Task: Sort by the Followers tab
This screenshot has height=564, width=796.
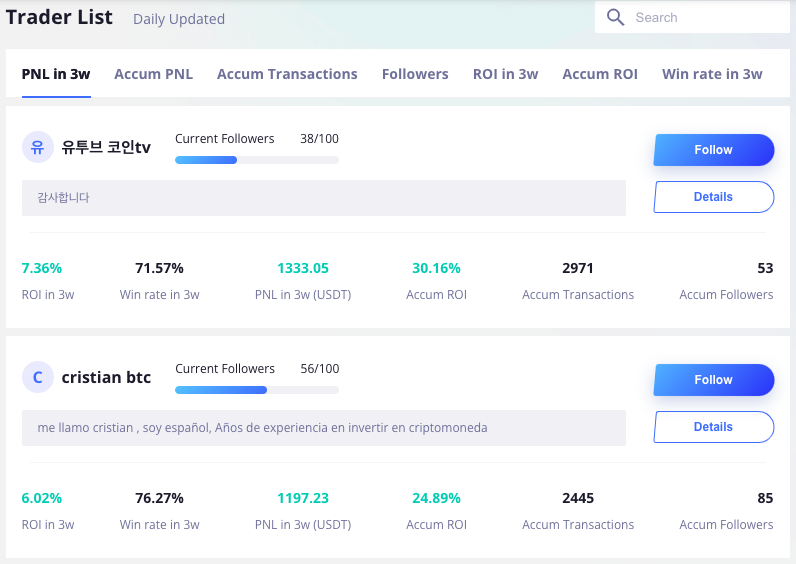Action: click(x=415, y=74)
